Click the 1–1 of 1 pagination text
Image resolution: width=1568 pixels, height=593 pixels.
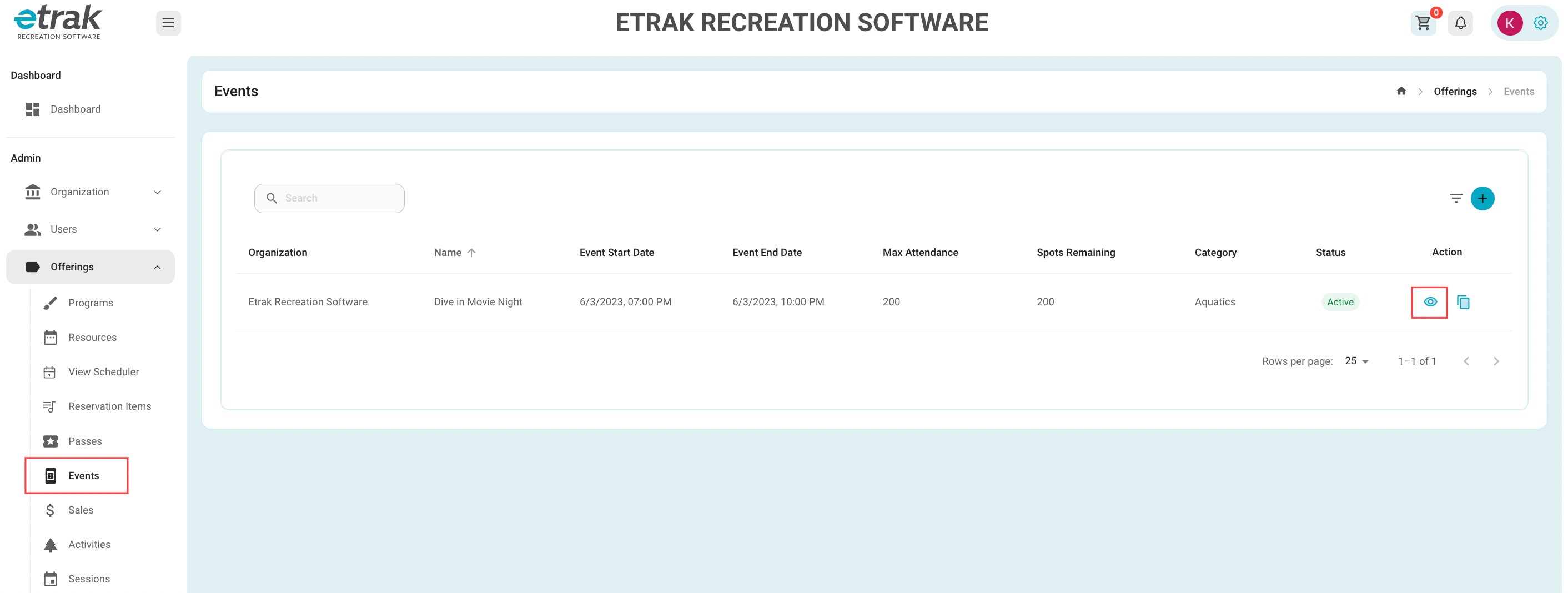tap(1416, 361)
